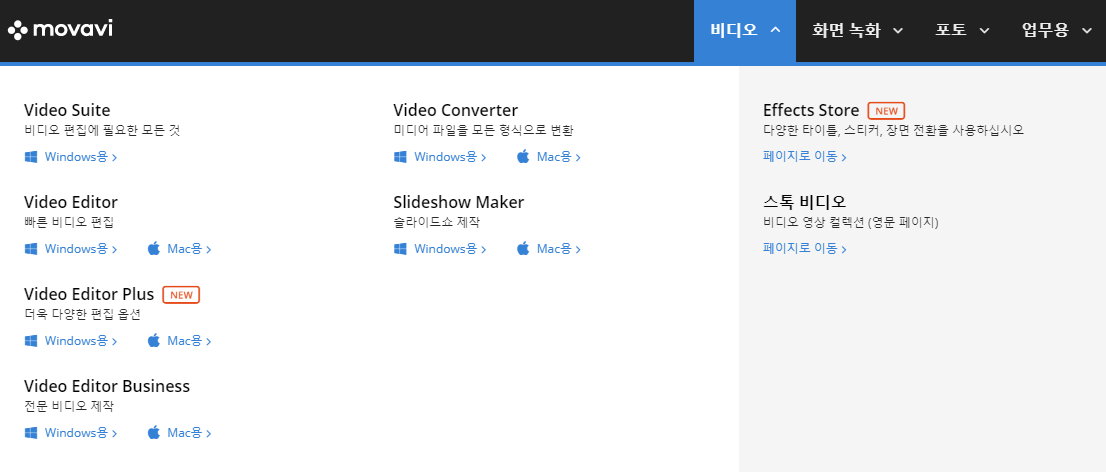Click Apple icon under Video Editor Business

(x=154, y=432)
